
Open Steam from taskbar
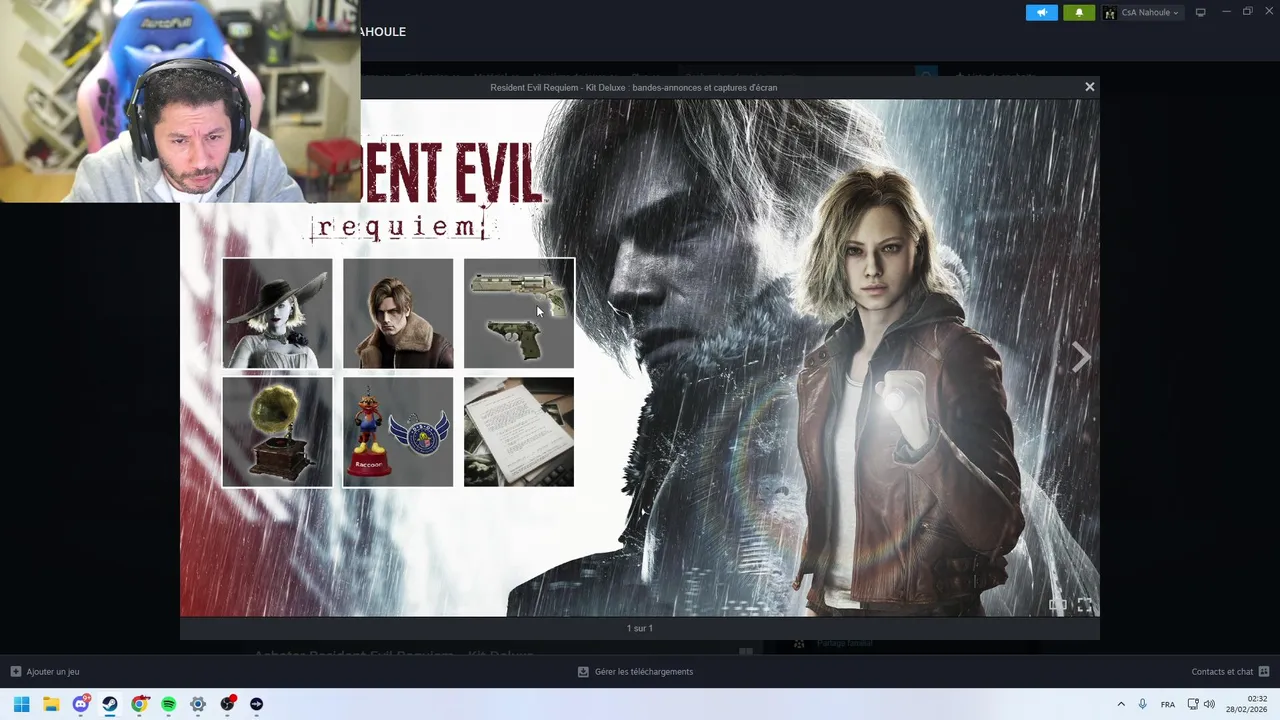pos(110,704)
